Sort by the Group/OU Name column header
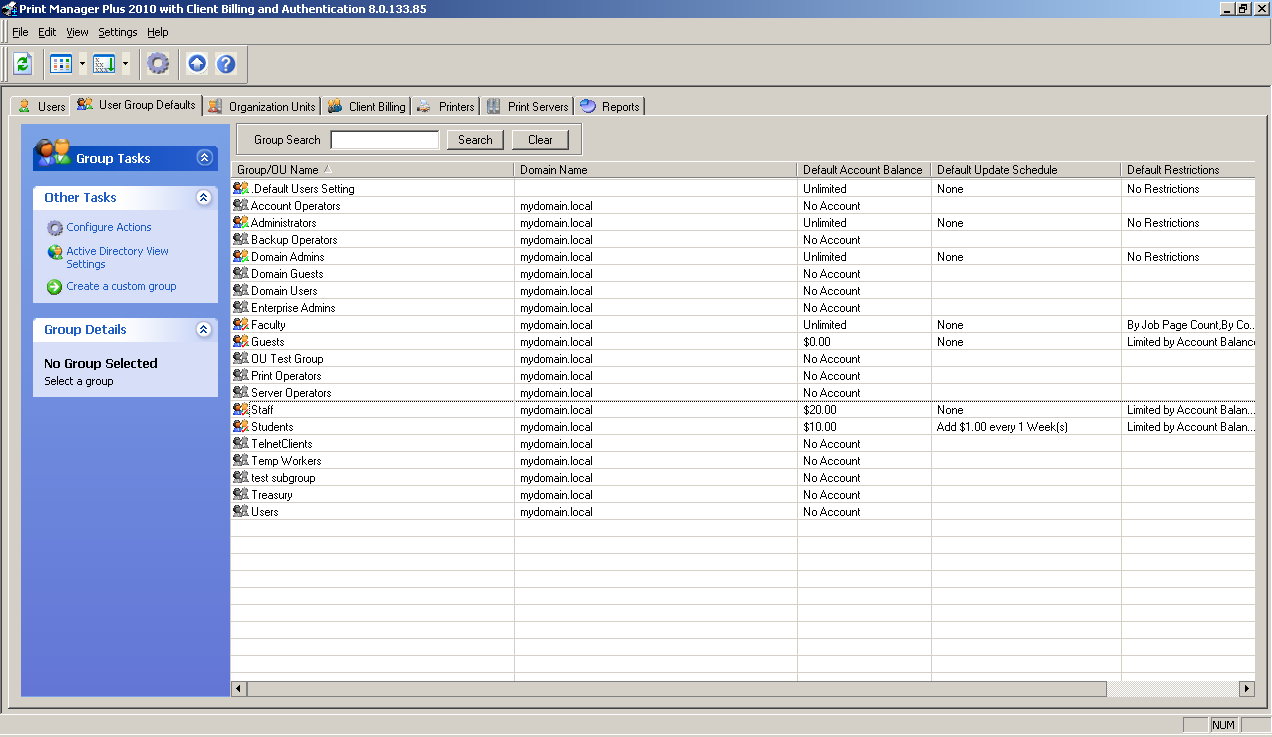Image resolution: width=1272 pixels, height=737 pixels. coord(373,170)
